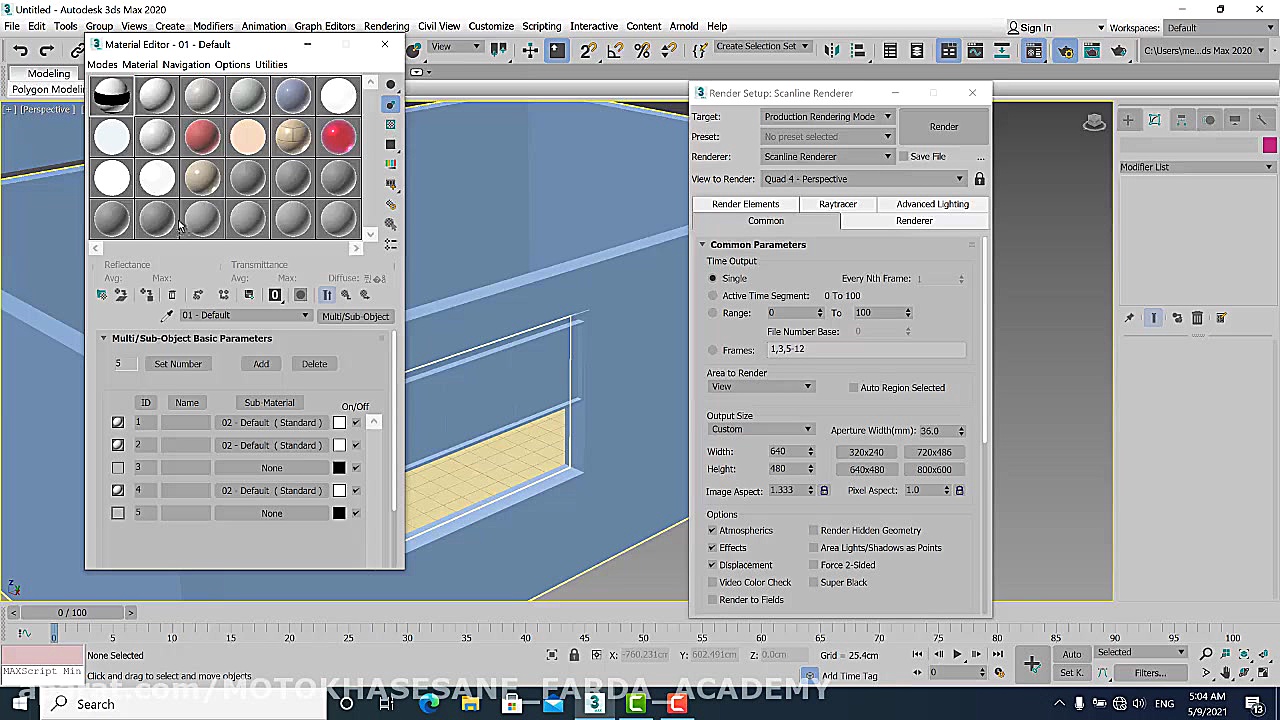Open the Rendering menu
1280x720 pixels.
coord(386,26)
